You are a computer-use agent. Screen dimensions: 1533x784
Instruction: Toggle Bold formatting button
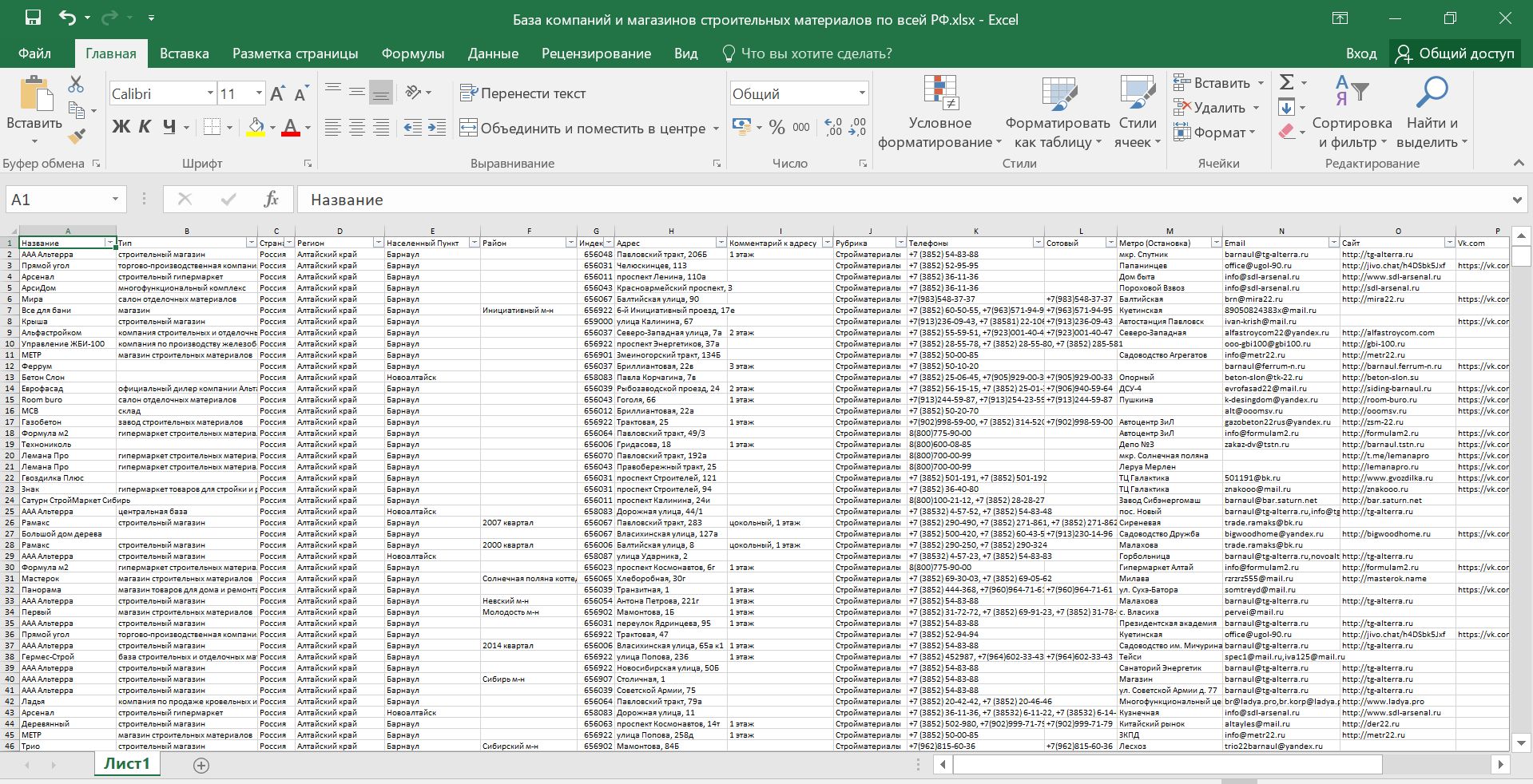pos(121,127)
